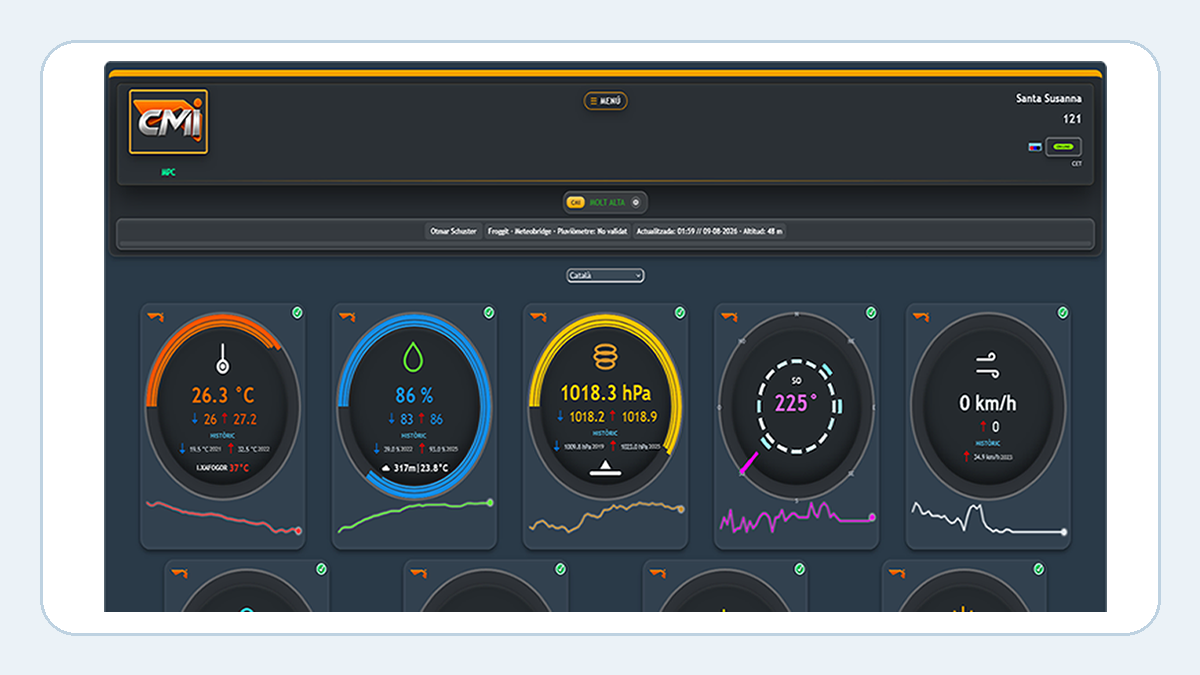Click high temperature value 27.2
The image size is (1200, 675).
pos(243,419)
